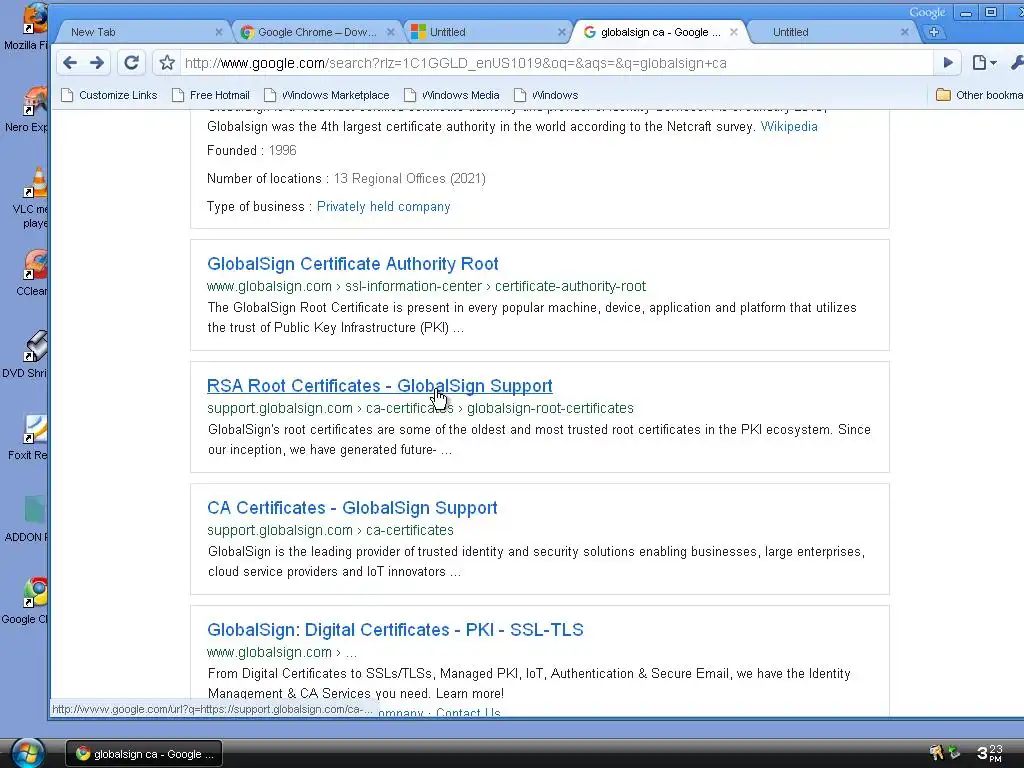The height and width of the screenshot is (768, 1024).
Task: Open GlobalSign Certificate Authority Root result
Action: click(353, 264)
